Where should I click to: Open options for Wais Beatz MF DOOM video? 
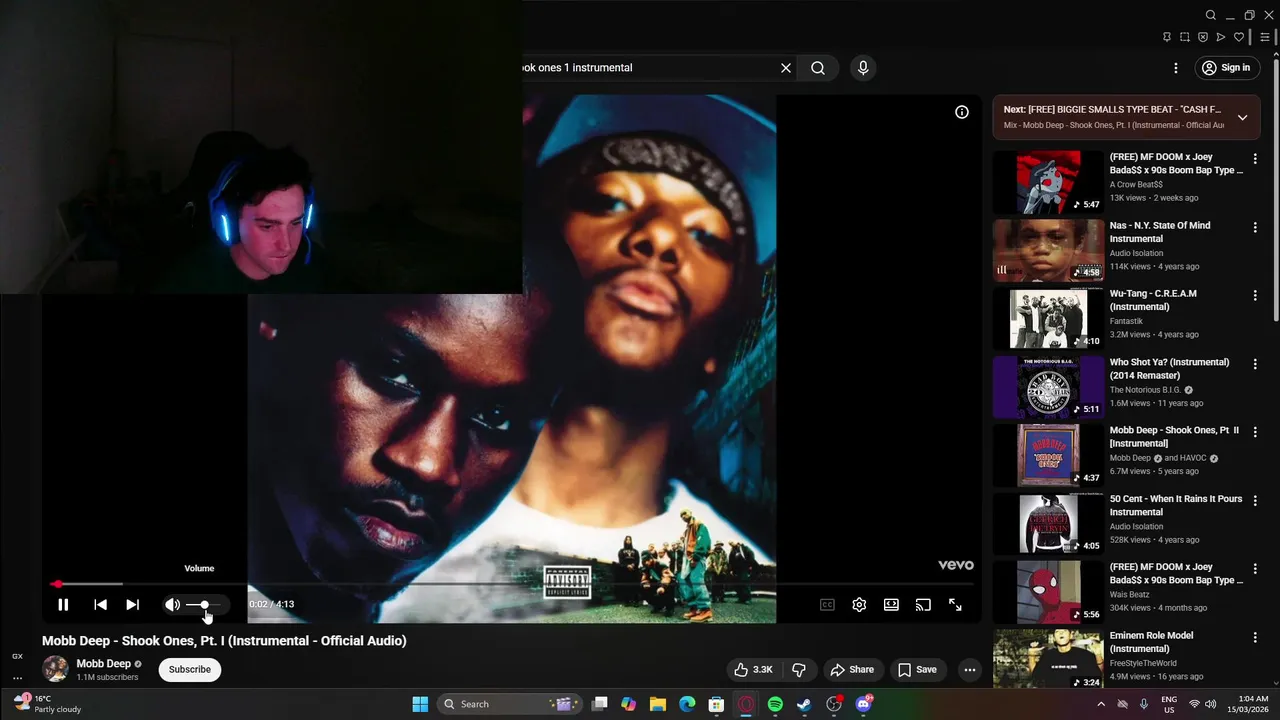1255,569
